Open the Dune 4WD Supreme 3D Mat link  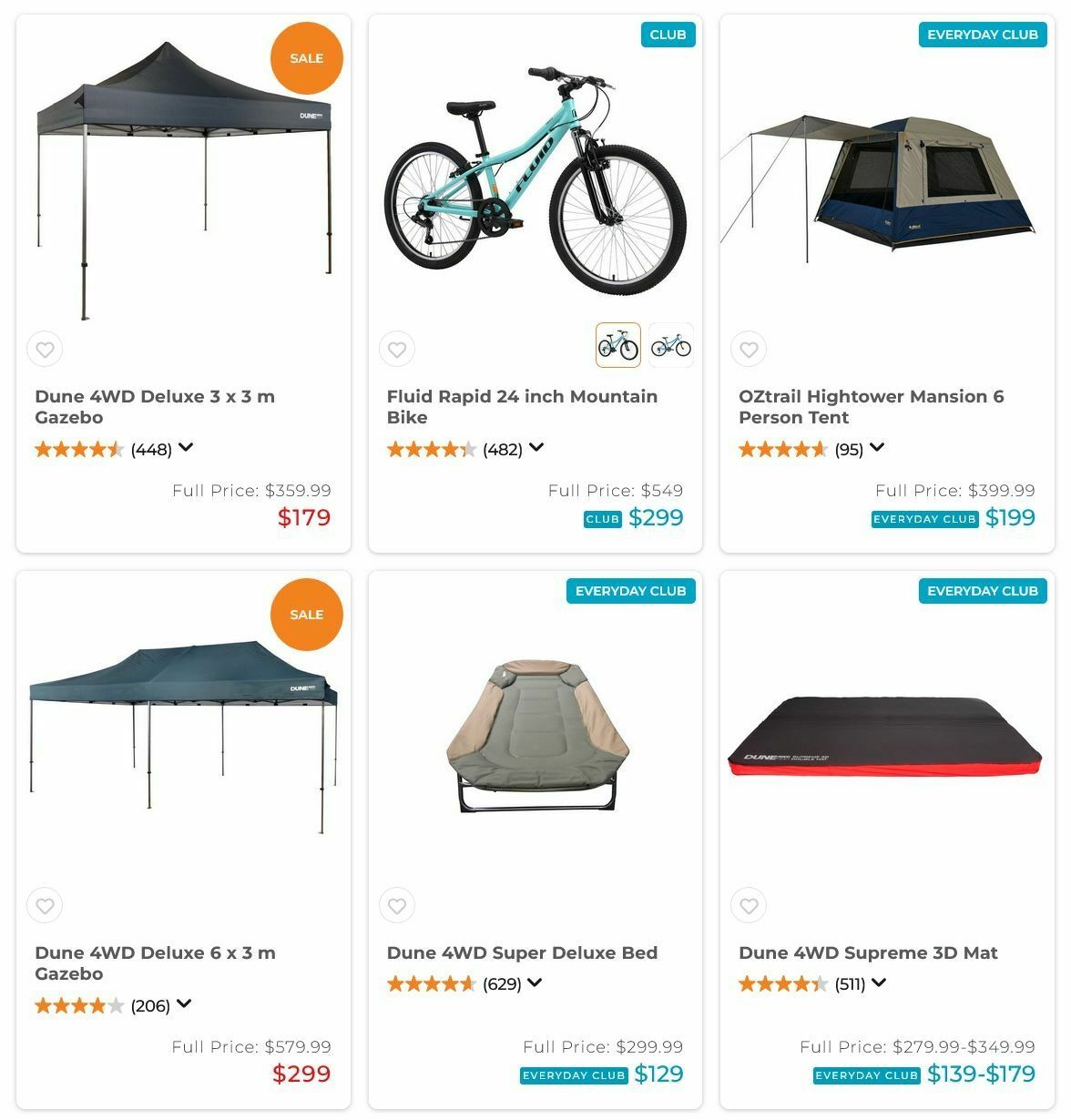[x=868, y=952]
